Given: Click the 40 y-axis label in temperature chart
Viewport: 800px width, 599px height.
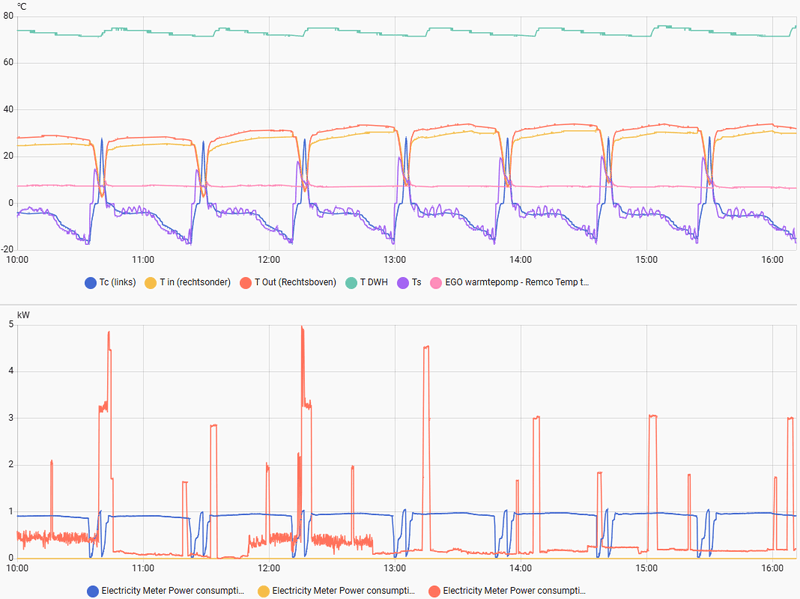Looking at the screenshot, I should click(8, 109).
